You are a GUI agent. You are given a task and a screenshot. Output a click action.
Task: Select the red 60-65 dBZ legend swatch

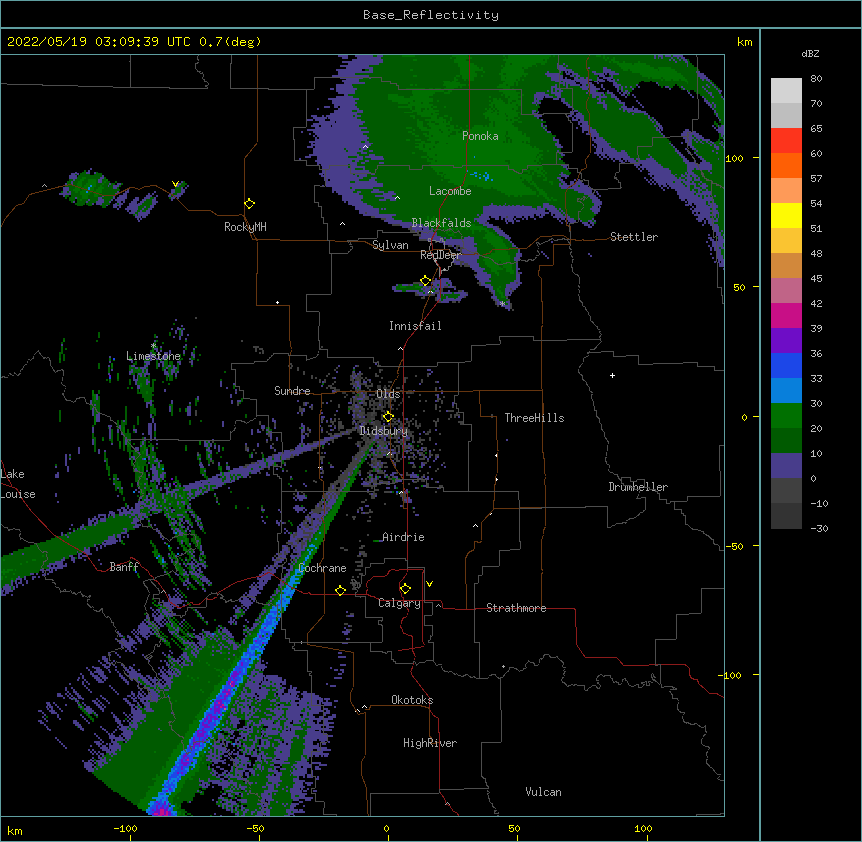[x=786, y=141]
